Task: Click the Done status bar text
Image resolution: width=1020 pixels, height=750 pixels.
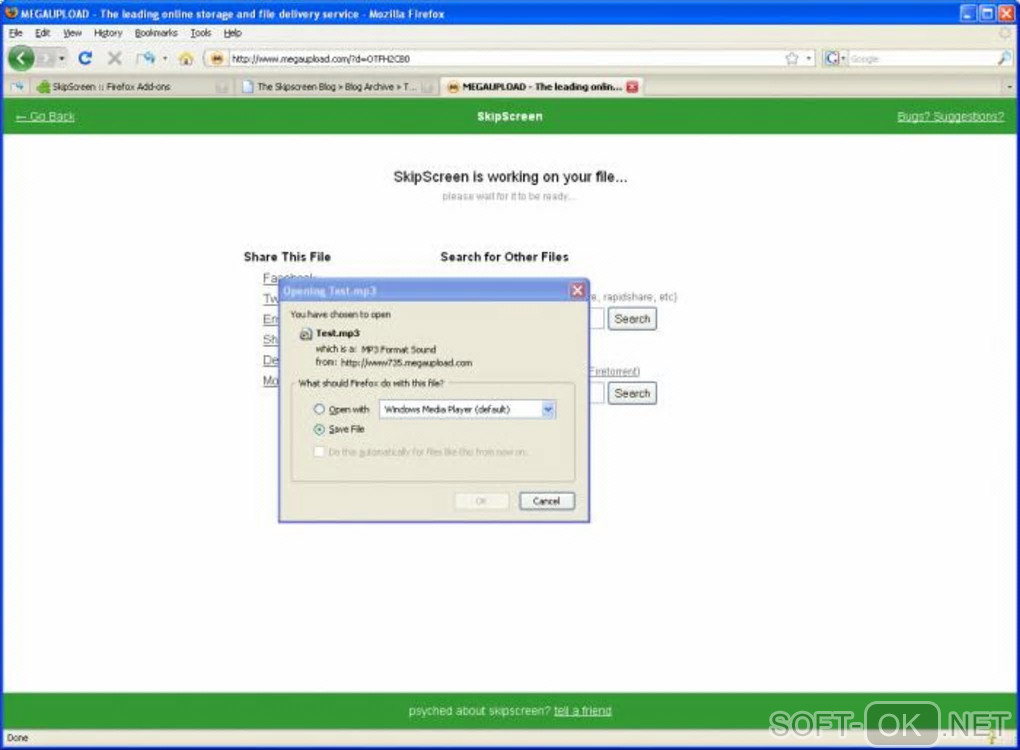Action: 18,738
